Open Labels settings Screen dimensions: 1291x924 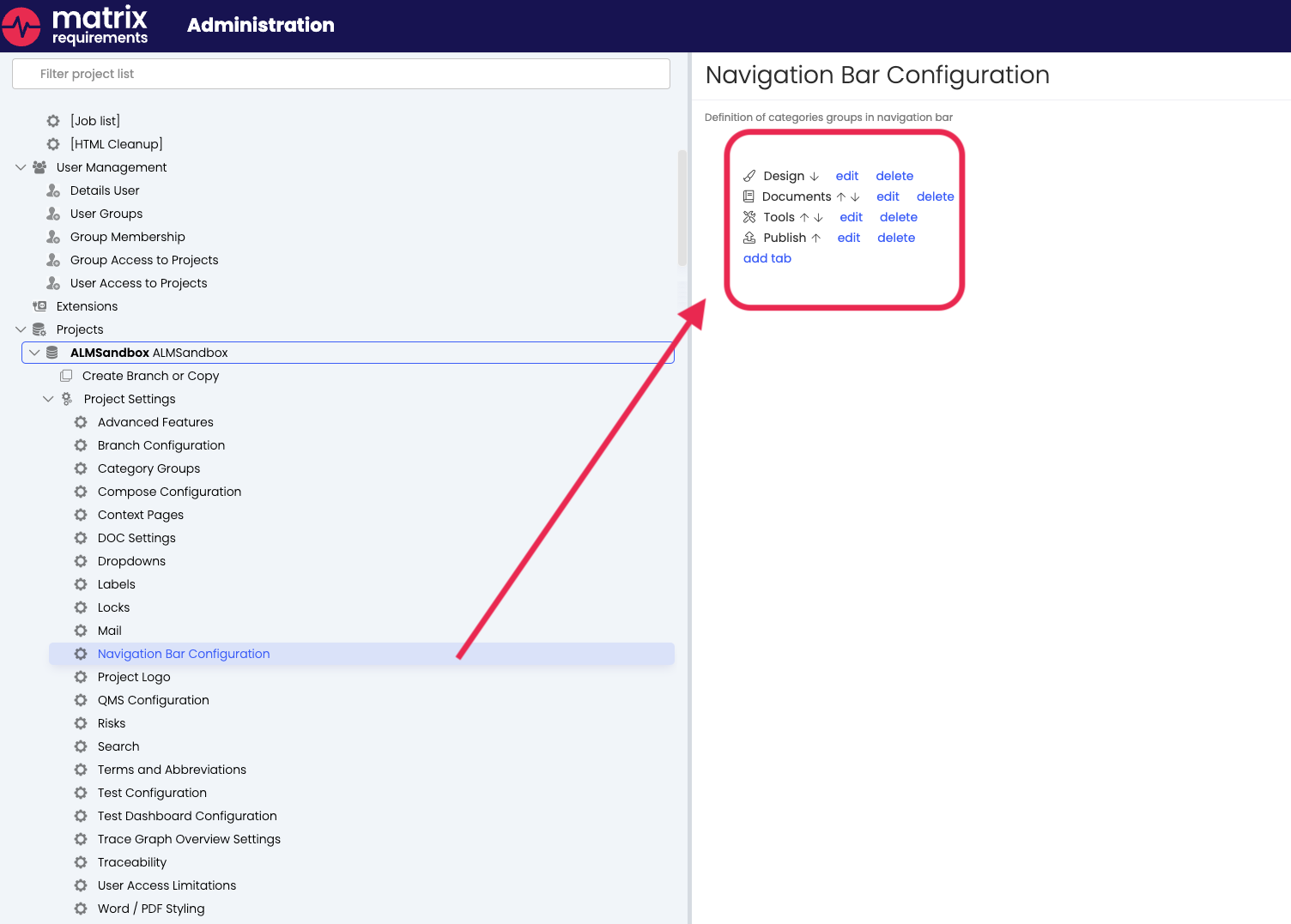[x=117, y=584]
